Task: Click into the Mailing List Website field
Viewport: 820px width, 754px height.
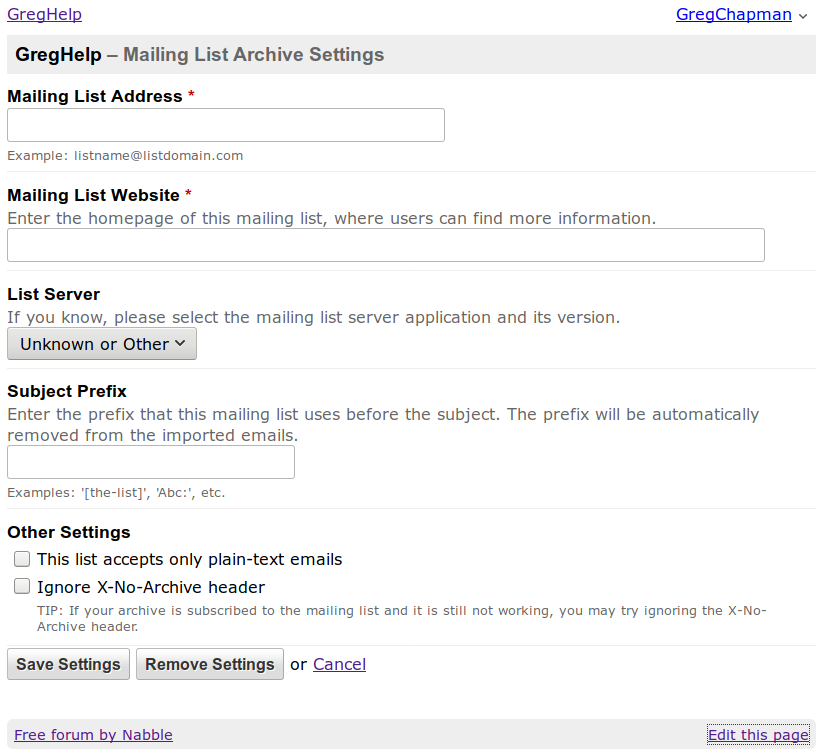Action: [x=385, y=245]
